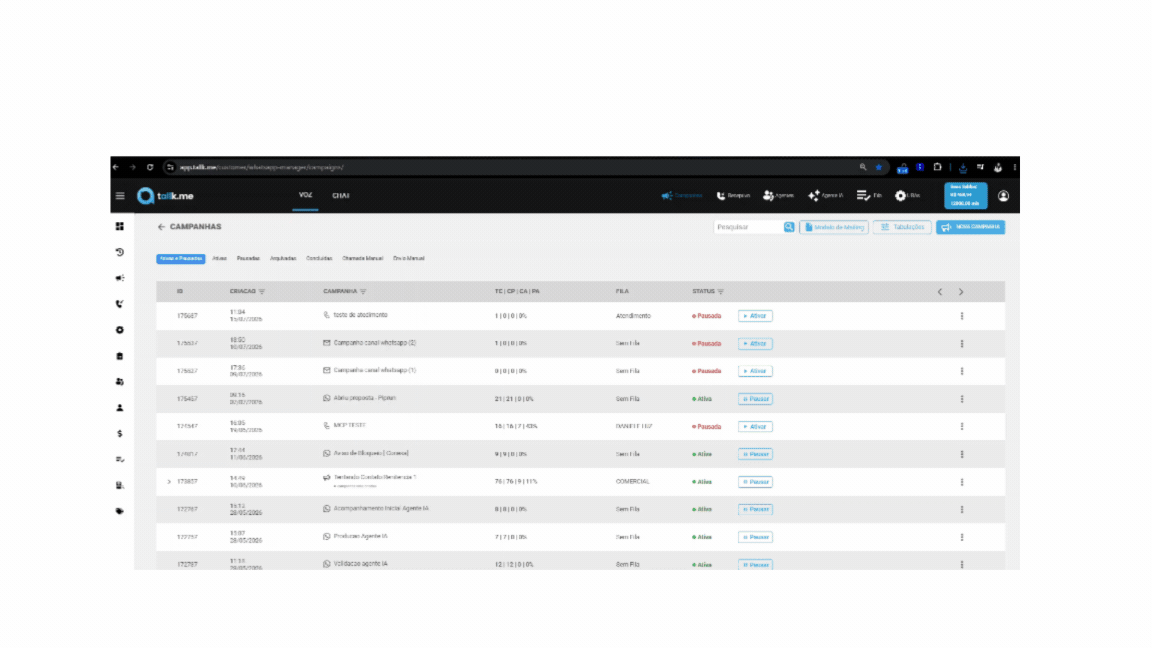Select the Arquivadas filter tab
This screenshot has height=648, width=1152.
pos(283,259)
